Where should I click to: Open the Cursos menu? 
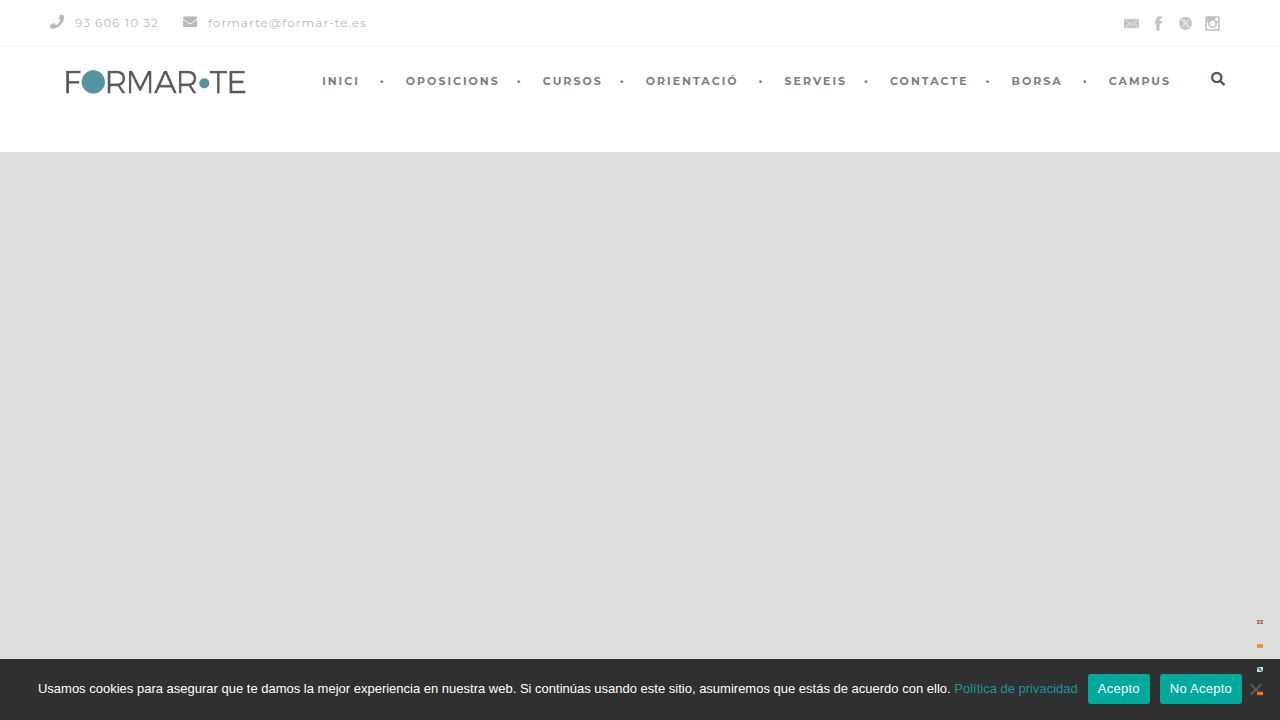pos(572,81)
